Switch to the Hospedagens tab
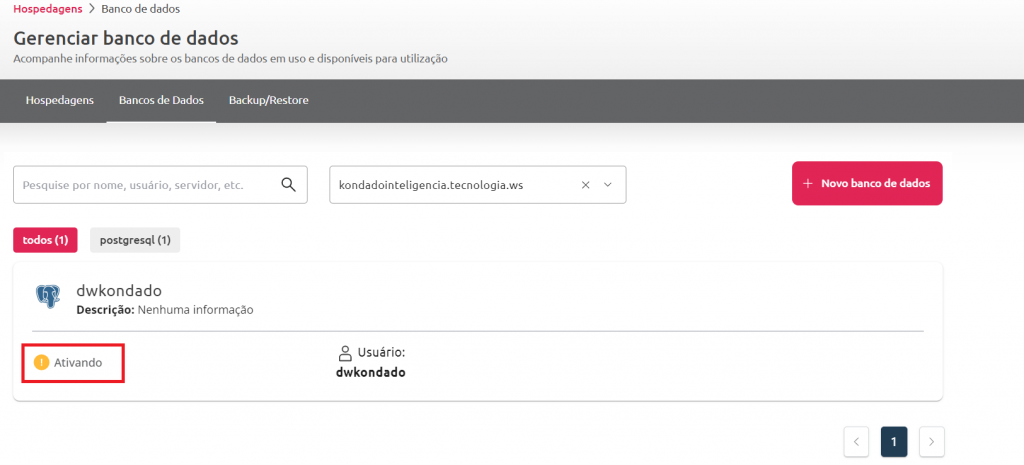 (60, 101)
